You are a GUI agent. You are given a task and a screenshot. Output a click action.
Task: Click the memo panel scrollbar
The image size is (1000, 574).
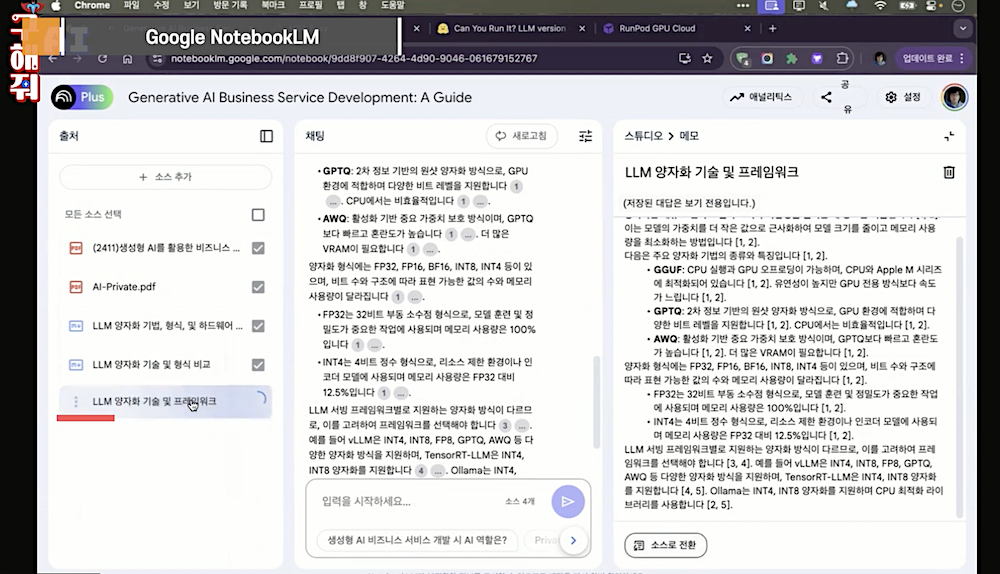[959, 376]
